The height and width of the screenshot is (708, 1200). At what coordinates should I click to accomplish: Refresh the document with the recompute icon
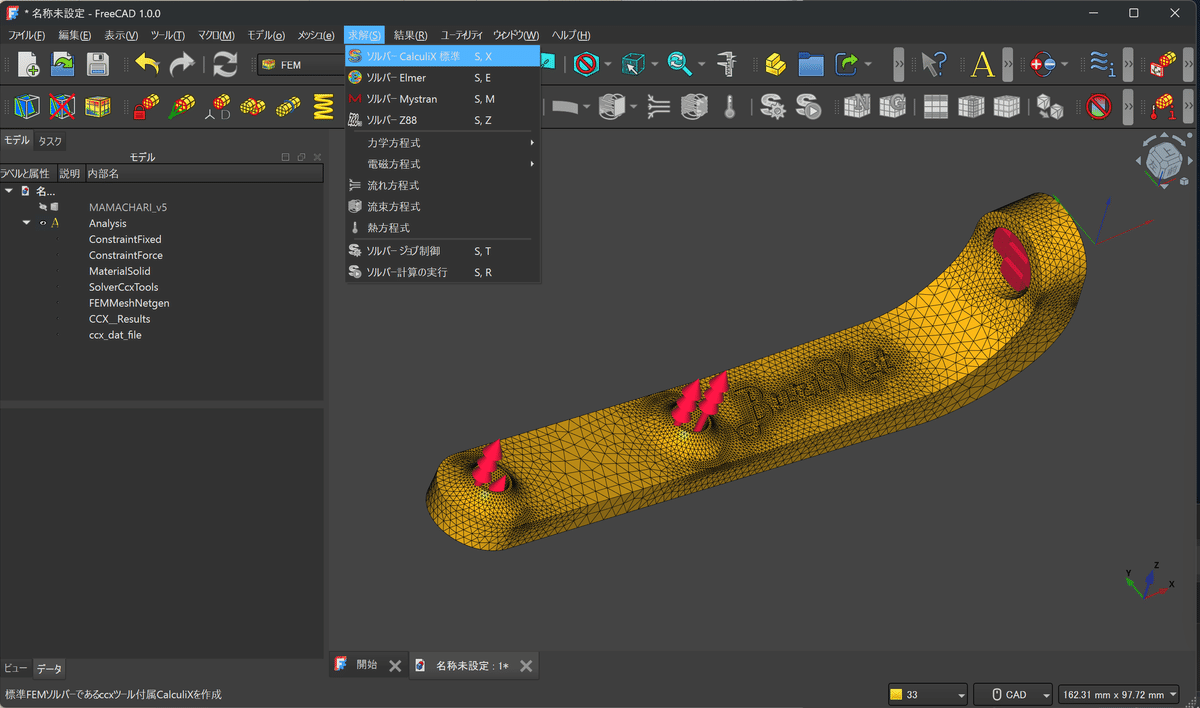pos(226,65)
